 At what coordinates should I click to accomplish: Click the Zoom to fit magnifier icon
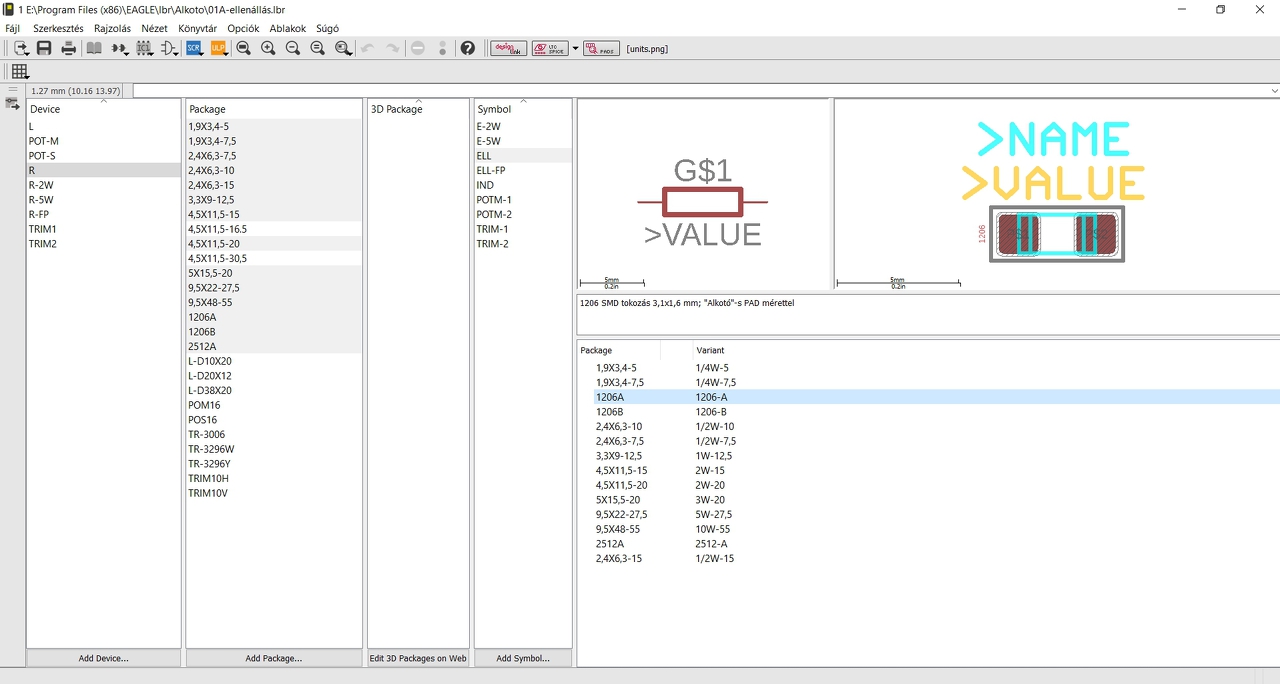[x=243, y=48]
